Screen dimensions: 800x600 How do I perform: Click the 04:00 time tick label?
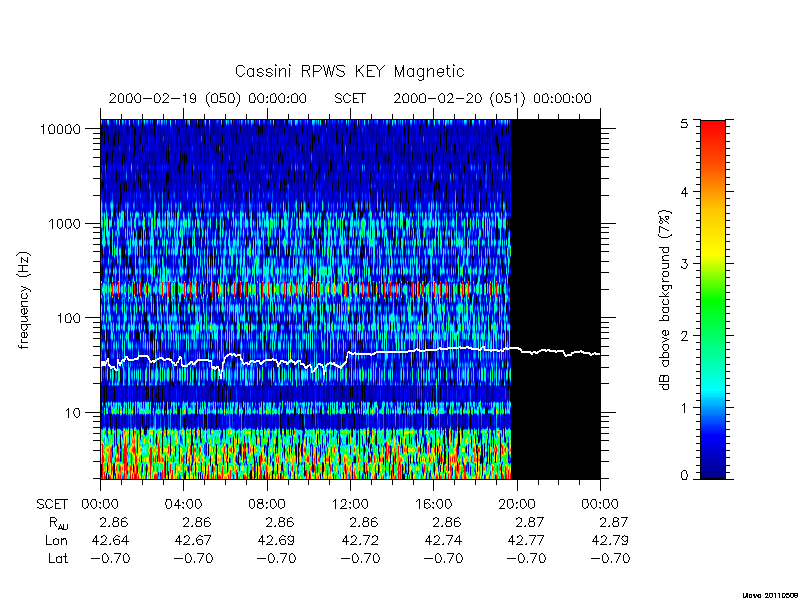(x=184, y=505)
